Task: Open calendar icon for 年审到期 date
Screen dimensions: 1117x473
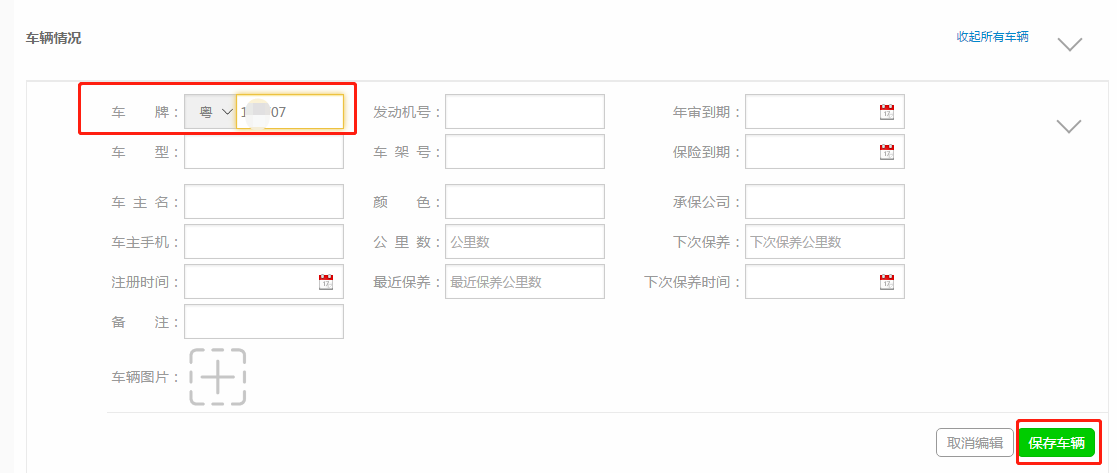Action: coord(886,112)
